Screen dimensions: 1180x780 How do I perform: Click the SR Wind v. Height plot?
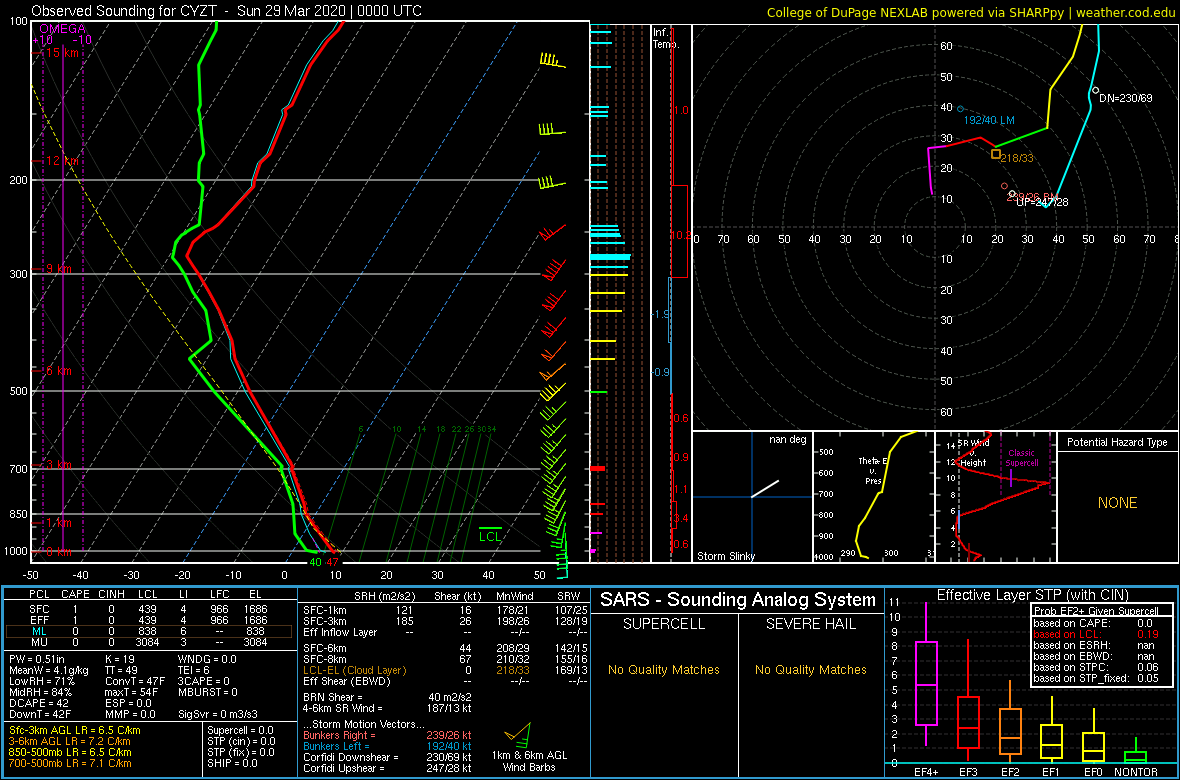coord(995,497)
